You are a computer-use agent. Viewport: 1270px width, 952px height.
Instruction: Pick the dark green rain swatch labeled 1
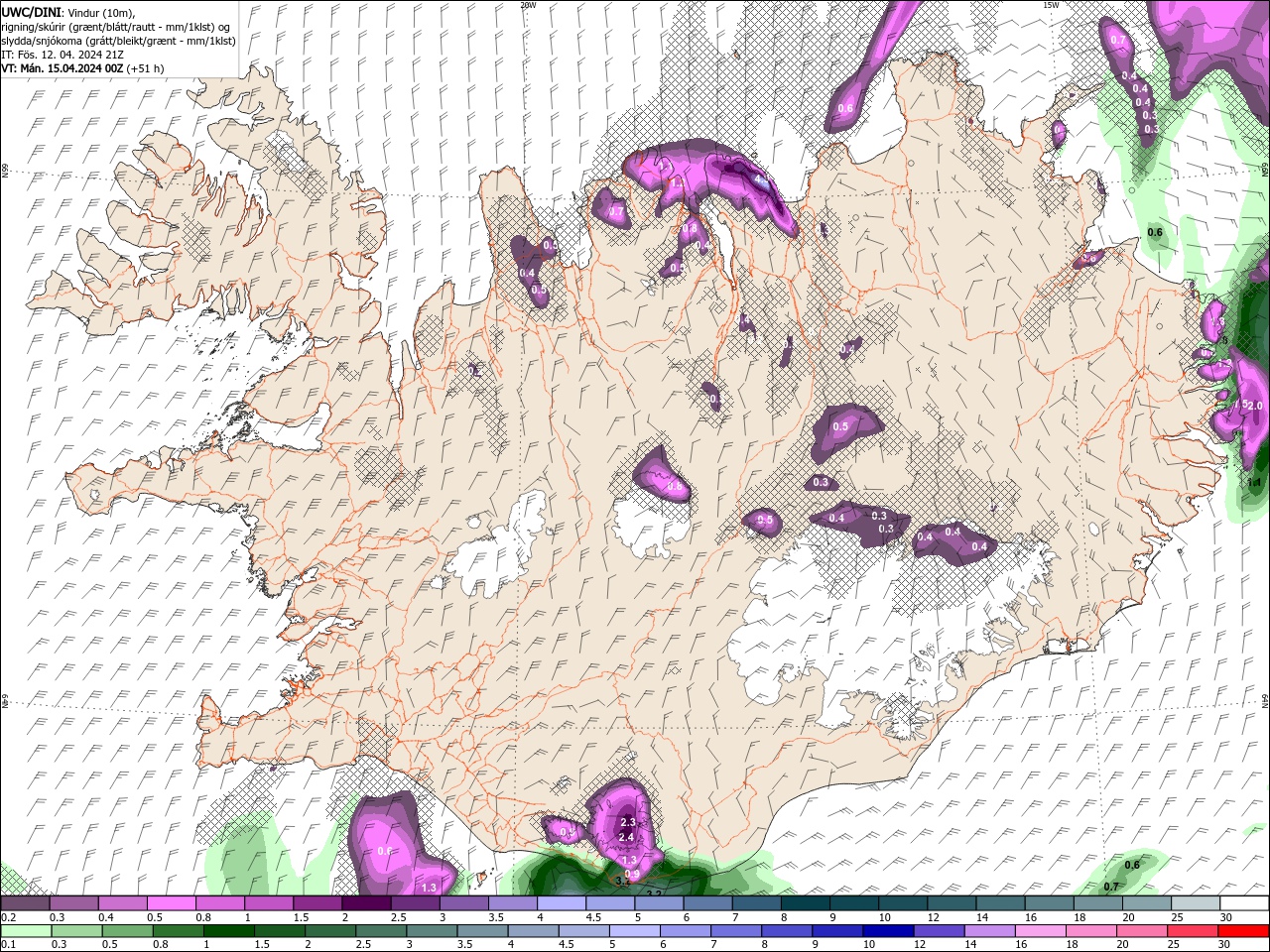(229, 931)
